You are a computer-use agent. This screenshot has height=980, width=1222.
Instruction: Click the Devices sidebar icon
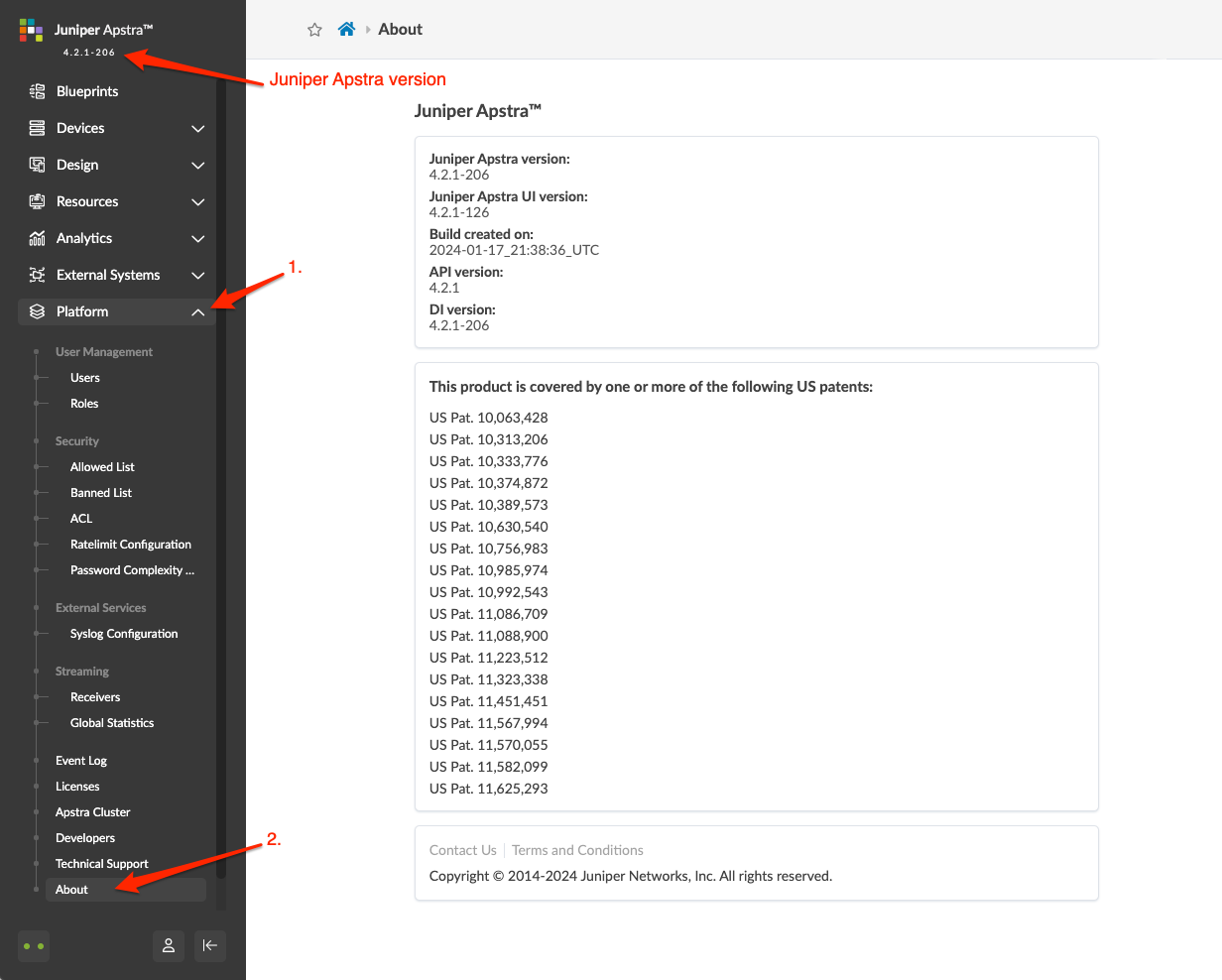coord(38,128)
